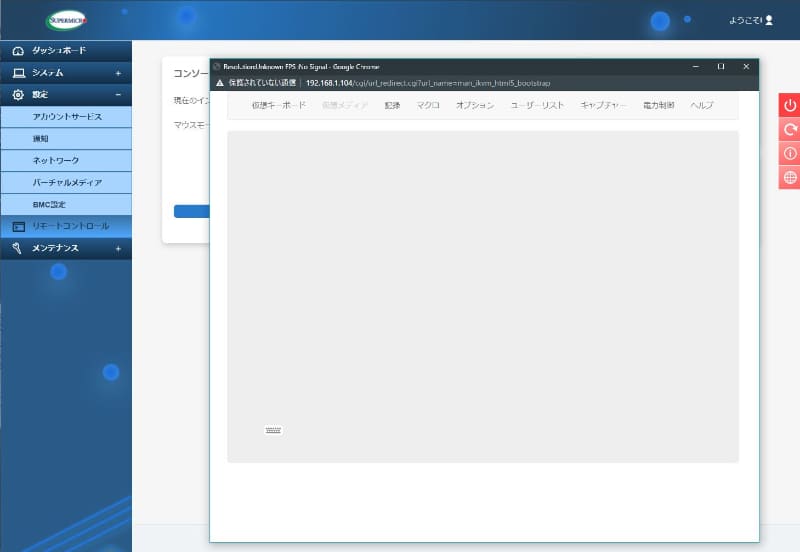Click the red power button icon
Screen dimensions: 800x552
(x=790, y=105)
